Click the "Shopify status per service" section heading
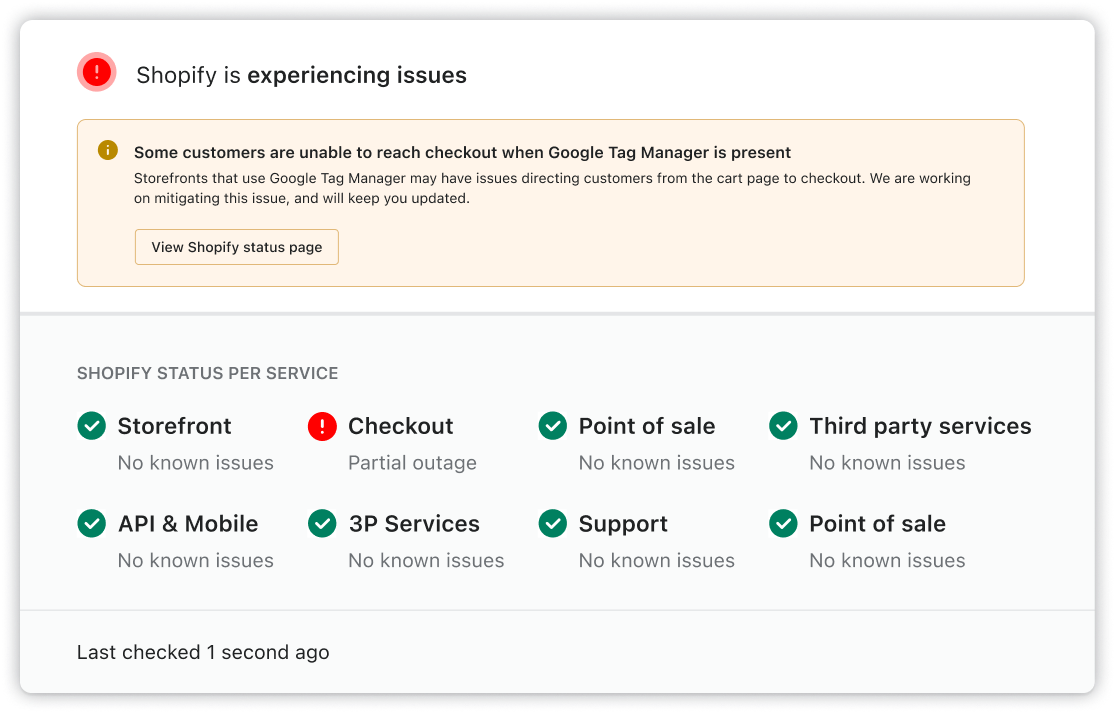The image size is (1115, 713). pyautogui.click(x=207, y=373)
